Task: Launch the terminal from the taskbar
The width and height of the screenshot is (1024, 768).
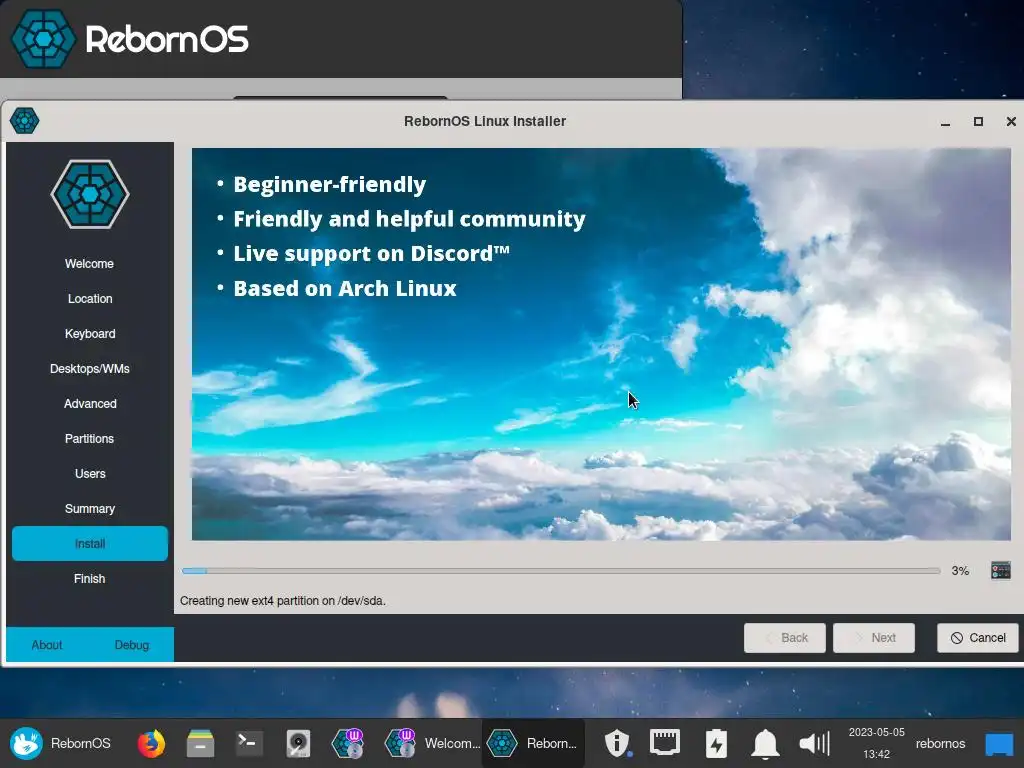Action: [249, 743]
